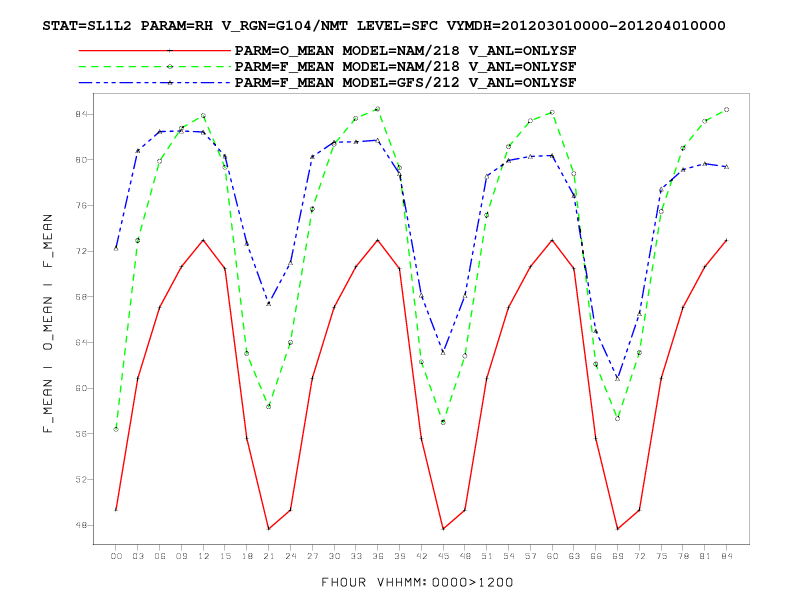Click y-axis tick label 76
792x612 pixels.
click(81, 206)
